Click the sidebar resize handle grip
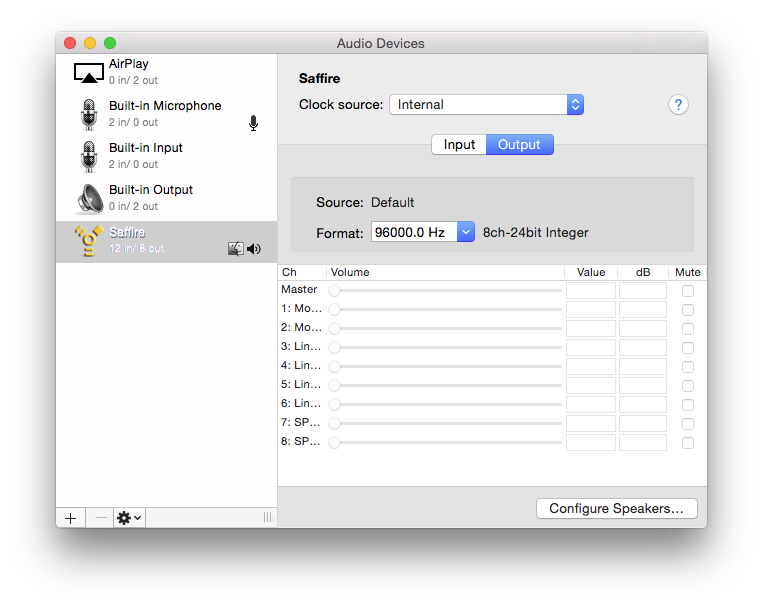763x608 pixels. 267,517
